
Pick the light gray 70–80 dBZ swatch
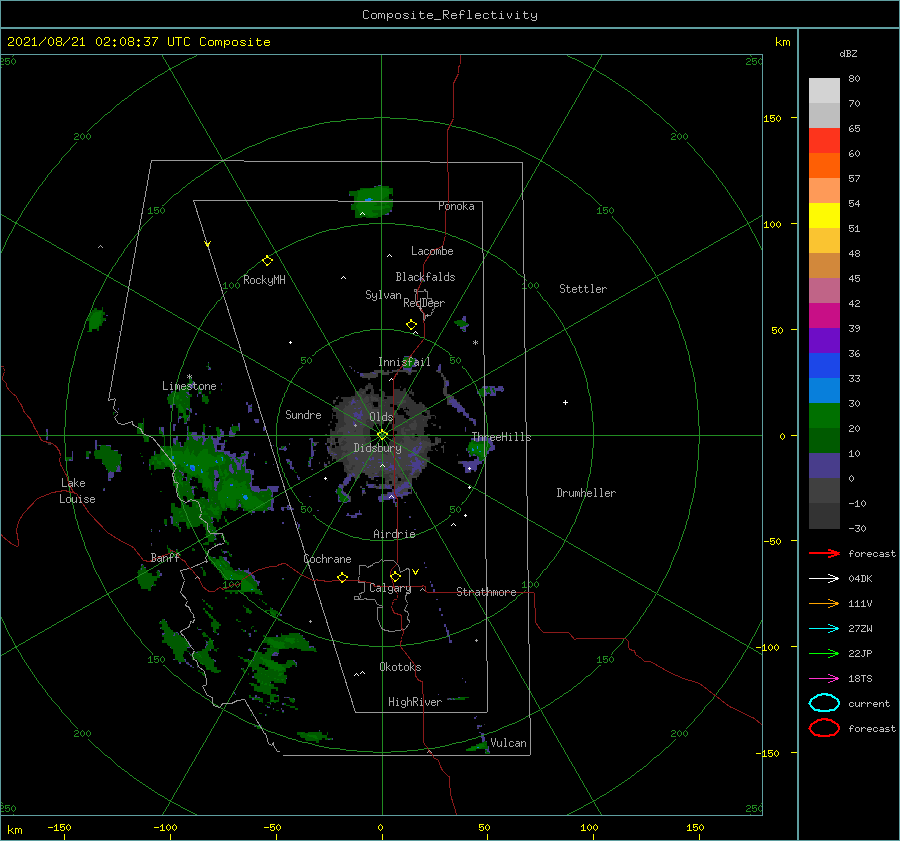pos(824,91)
